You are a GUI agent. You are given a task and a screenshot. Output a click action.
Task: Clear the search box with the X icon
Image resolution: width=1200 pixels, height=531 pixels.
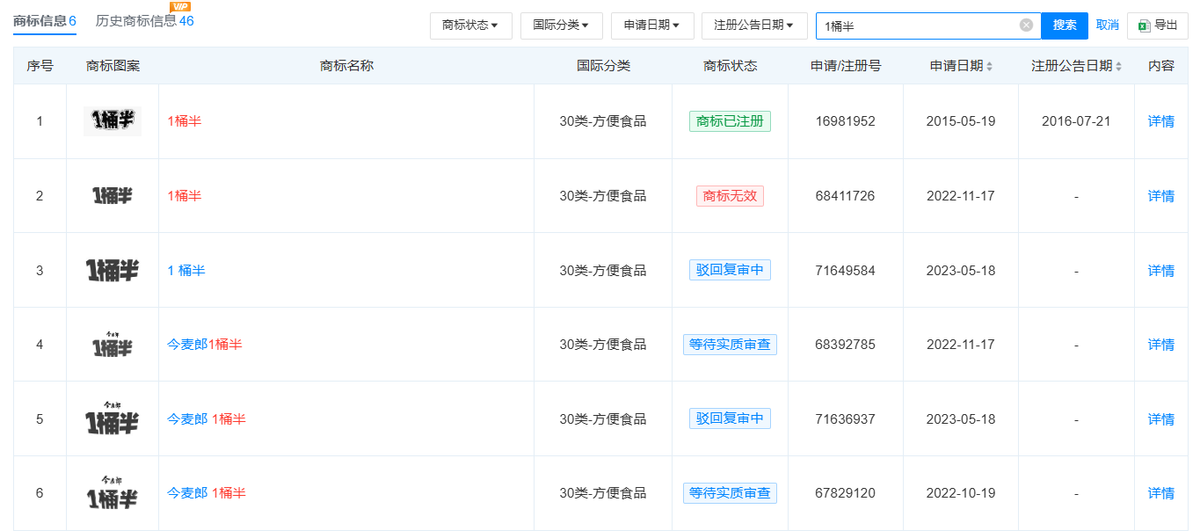point(1026,25)
